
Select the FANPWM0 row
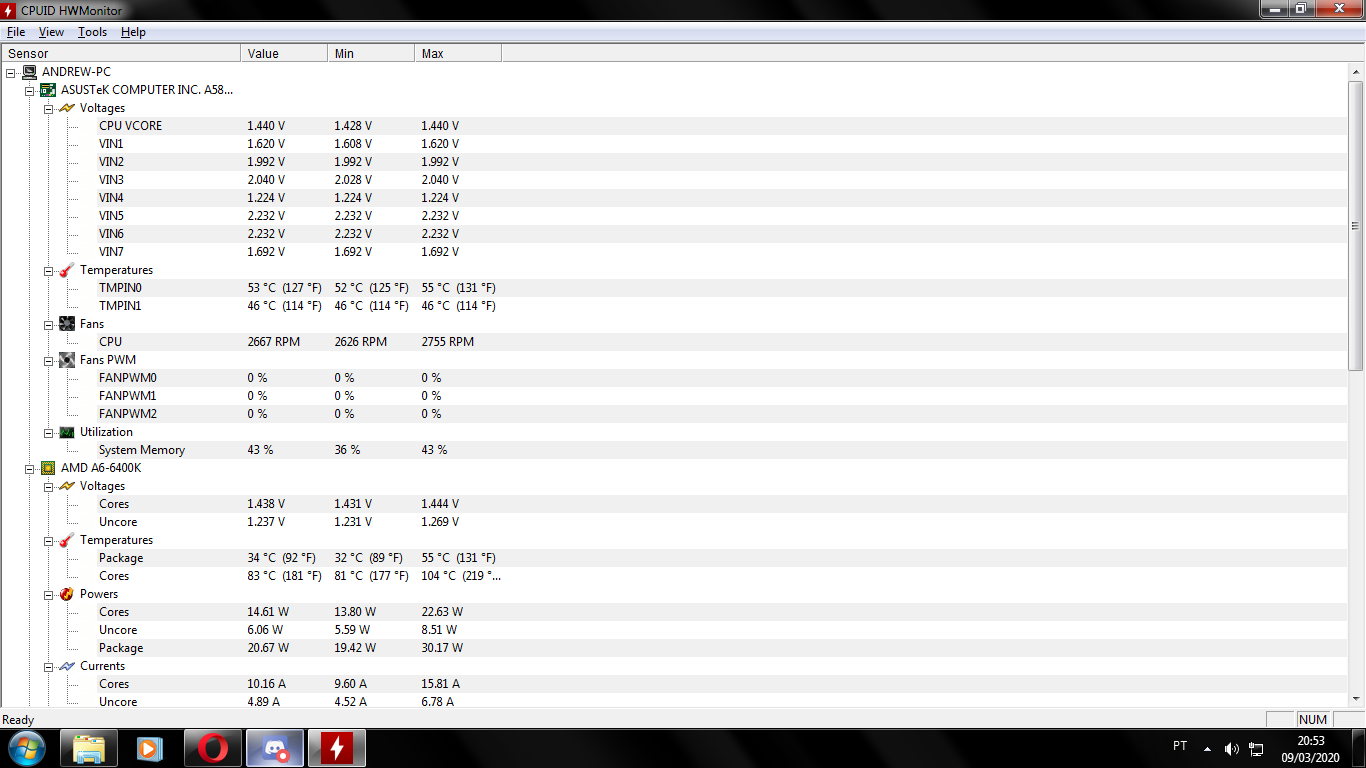[x=674, y=378]
